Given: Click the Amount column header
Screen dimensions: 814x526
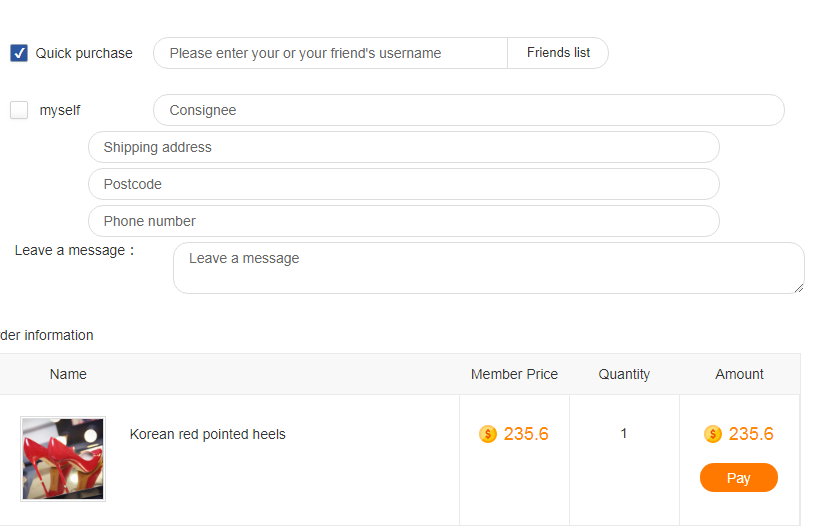Looking at the screenshot, I should 739,374.
